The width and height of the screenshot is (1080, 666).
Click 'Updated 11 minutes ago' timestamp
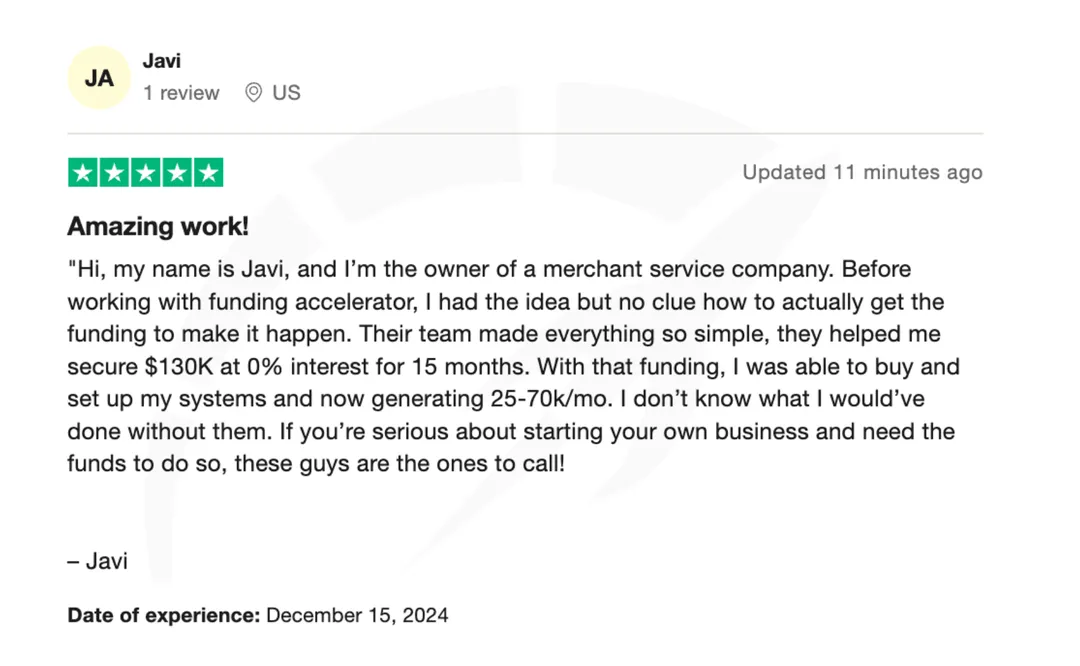pyautogui.click(x=862, y=173)
